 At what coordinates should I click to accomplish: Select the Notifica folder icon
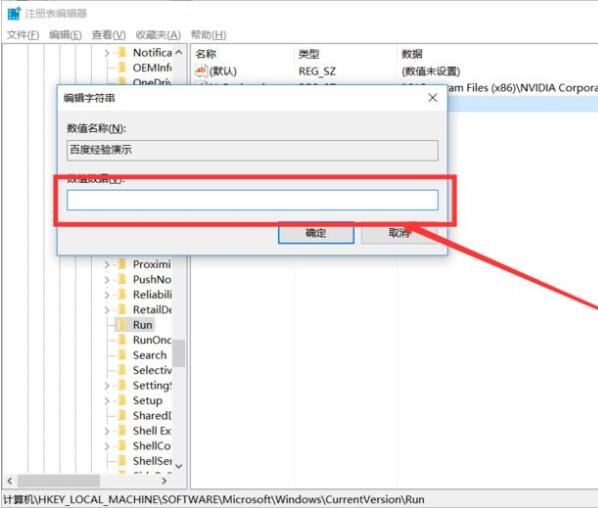pyautogui.click(x=122, y=52)
